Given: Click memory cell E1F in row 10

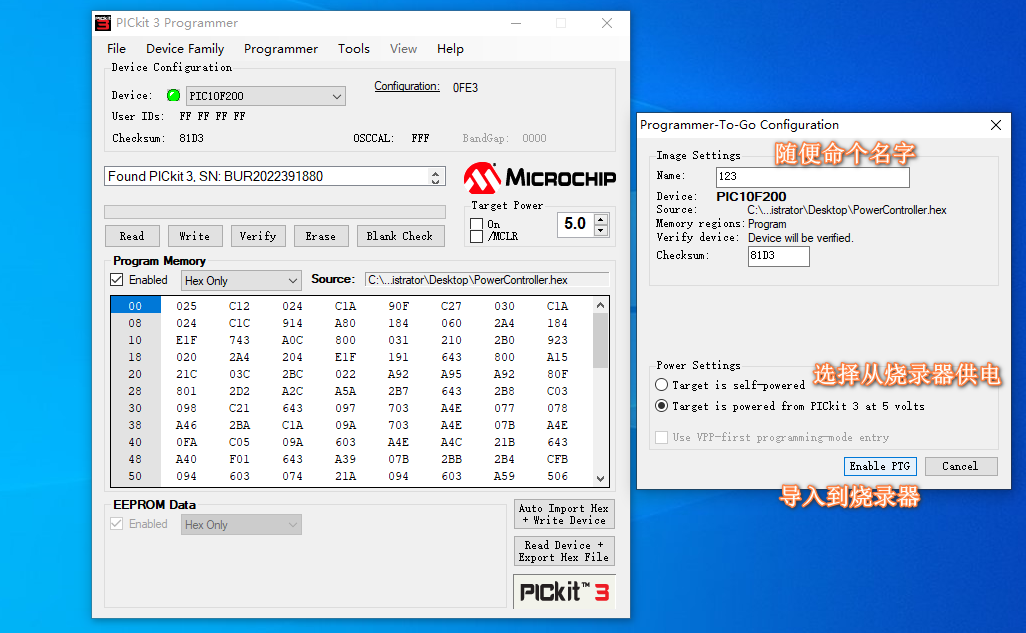Looking at the screenshot, I should point(186,340).
